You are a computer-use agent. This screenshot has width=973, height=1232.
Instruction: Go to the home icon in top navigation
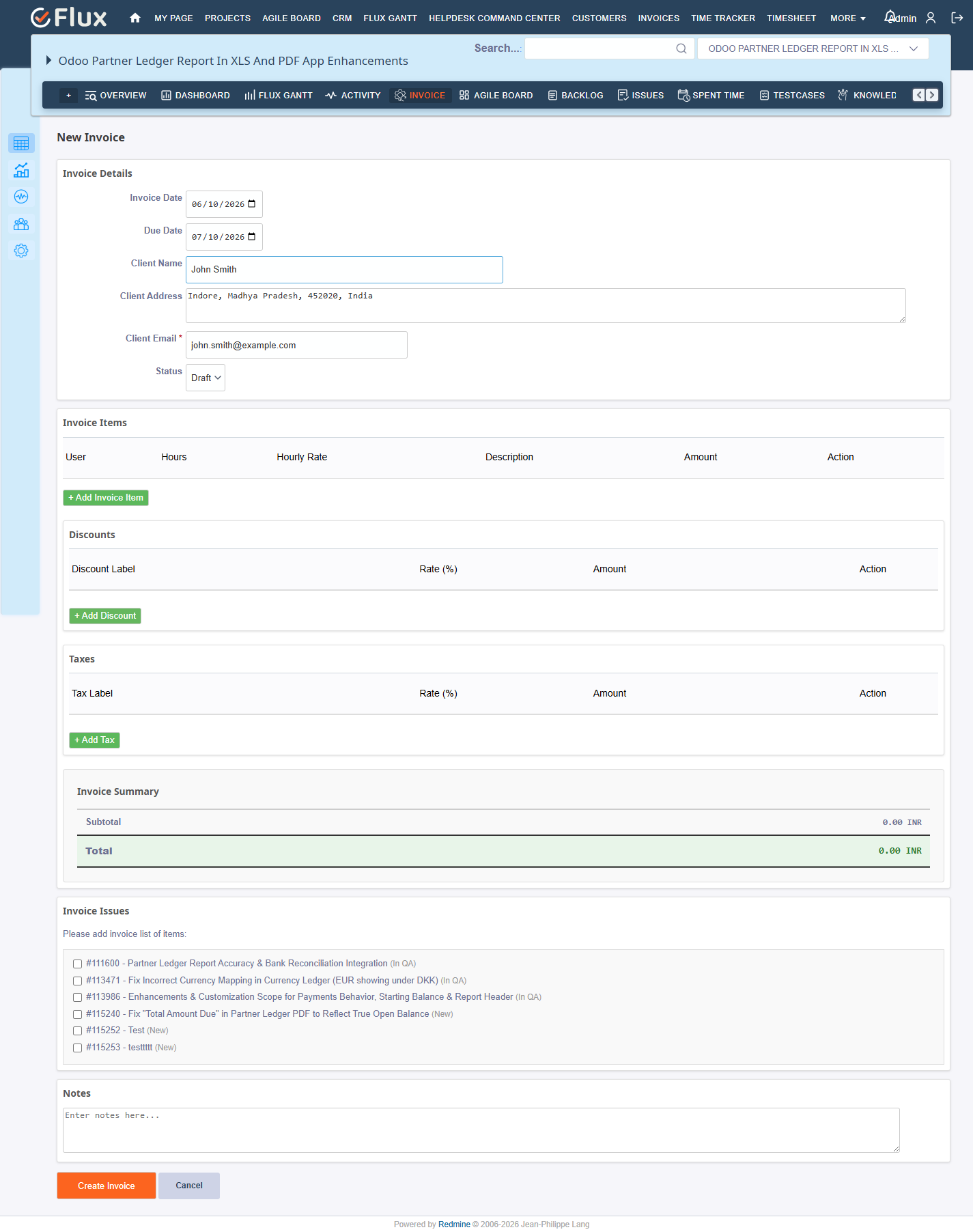pyautogui.click(x=135, y=18)
